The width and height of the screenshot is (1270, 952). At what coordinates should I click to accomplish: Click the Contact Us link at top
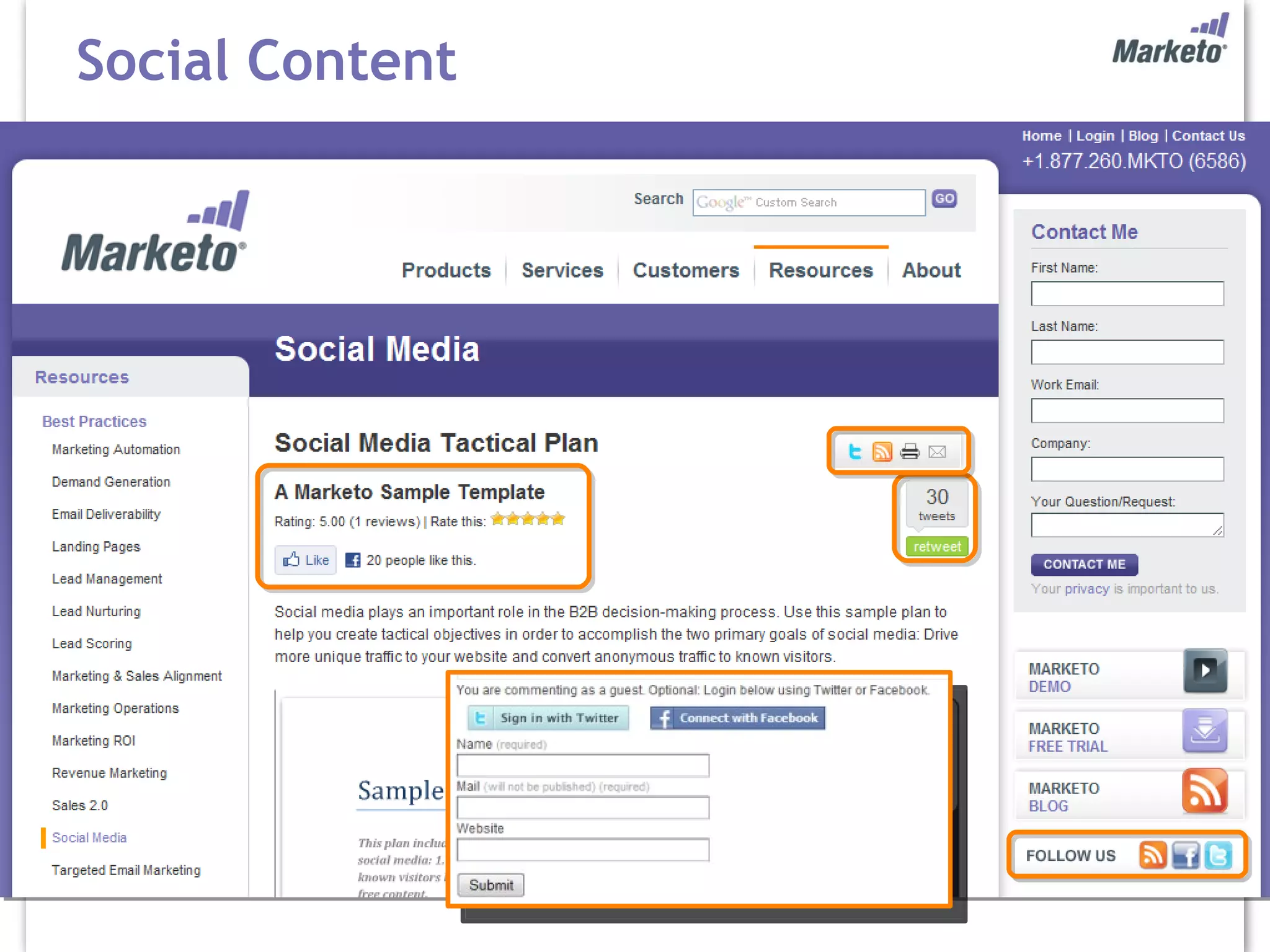click(1208, 136)
